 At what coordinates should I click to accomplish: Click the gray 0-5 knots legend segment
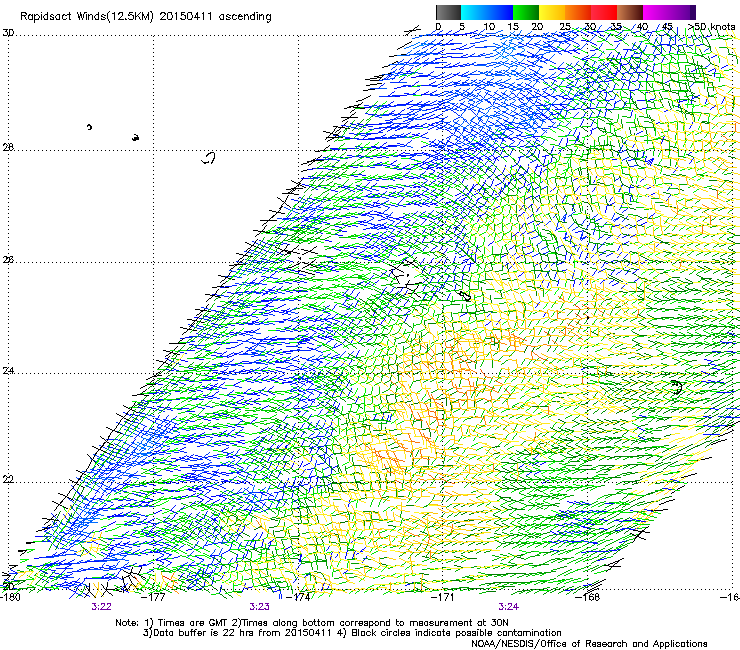(x=448, y=12)
